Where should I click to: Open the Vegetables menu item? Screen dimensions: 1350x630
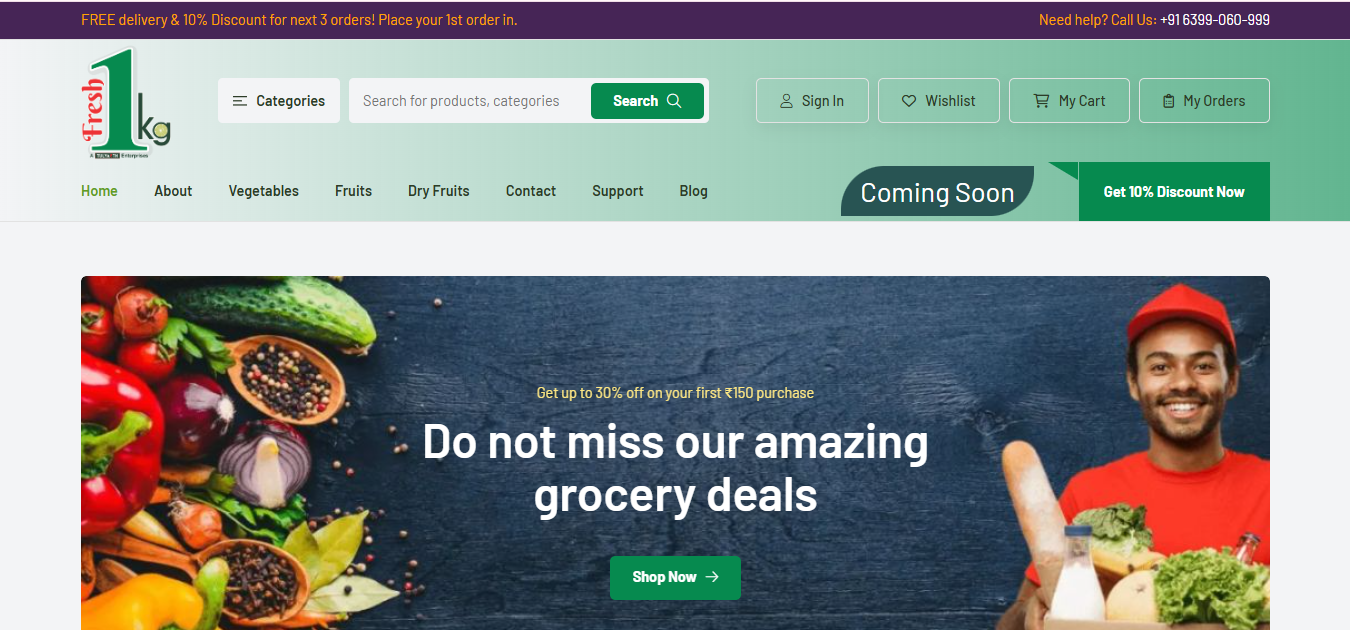(x=264, y=191)
